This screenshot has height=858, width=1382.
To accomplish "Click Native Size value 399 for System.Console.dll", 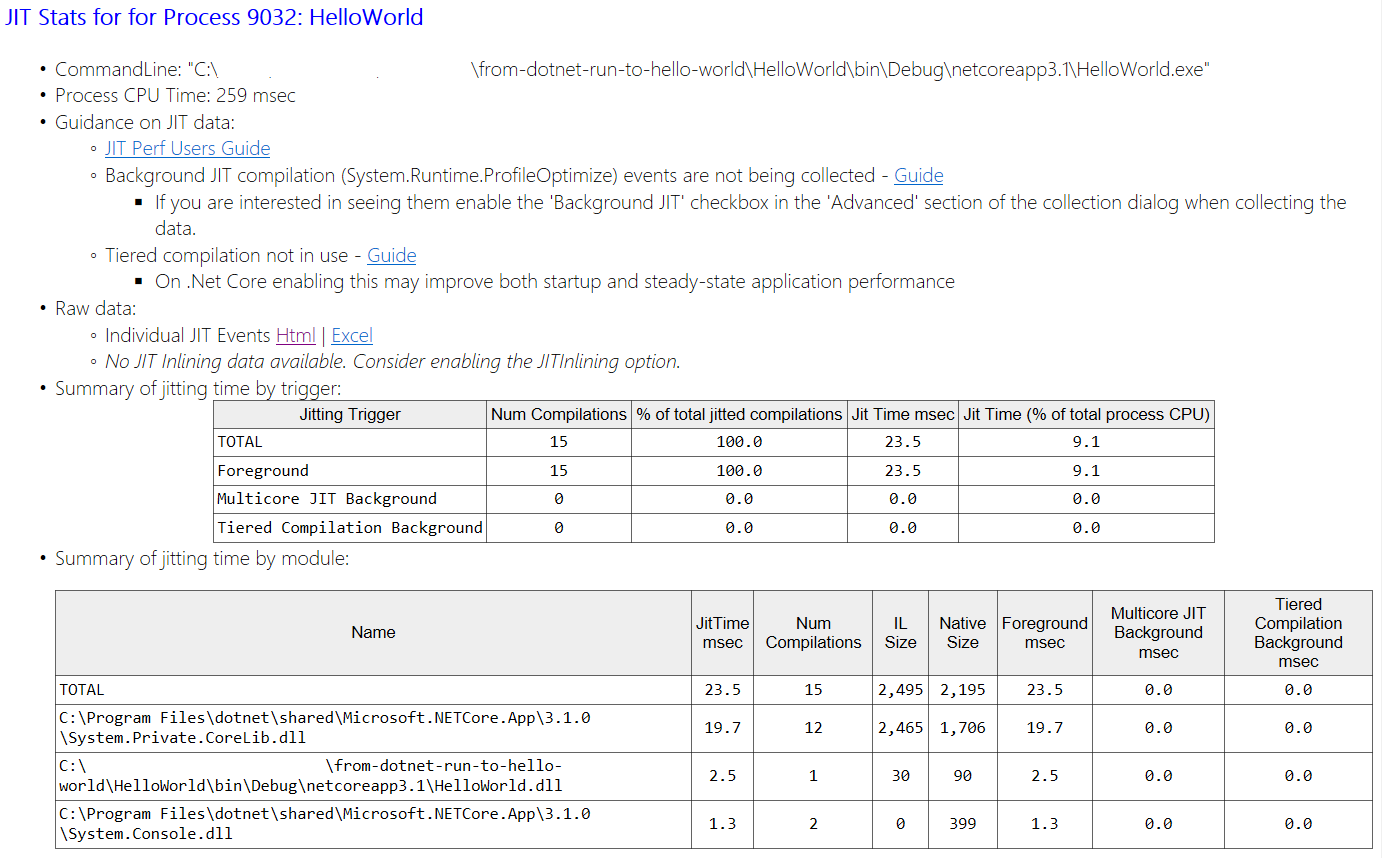I will coord(962,823).
